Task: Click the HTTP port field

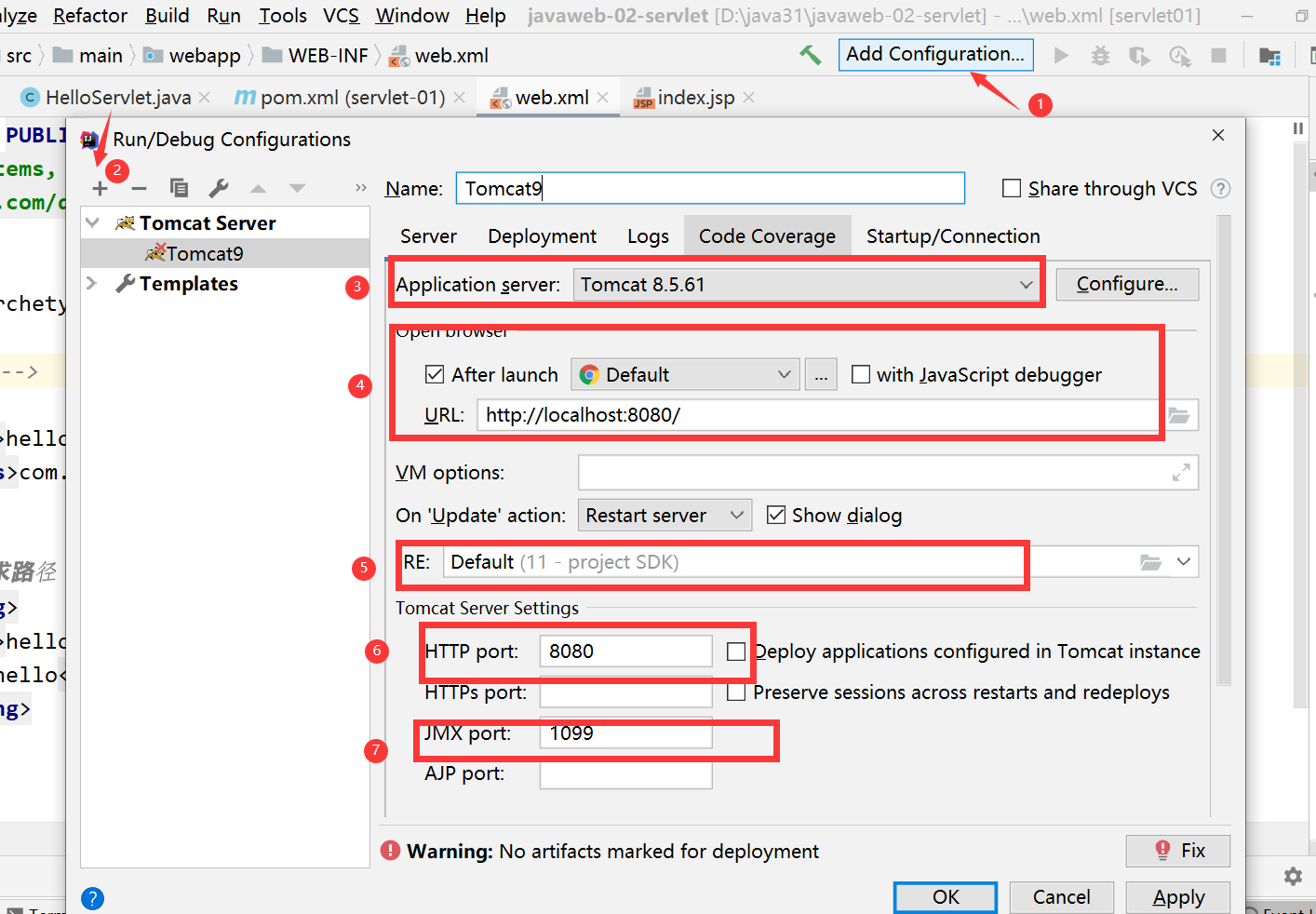Action: pos(625,652)
